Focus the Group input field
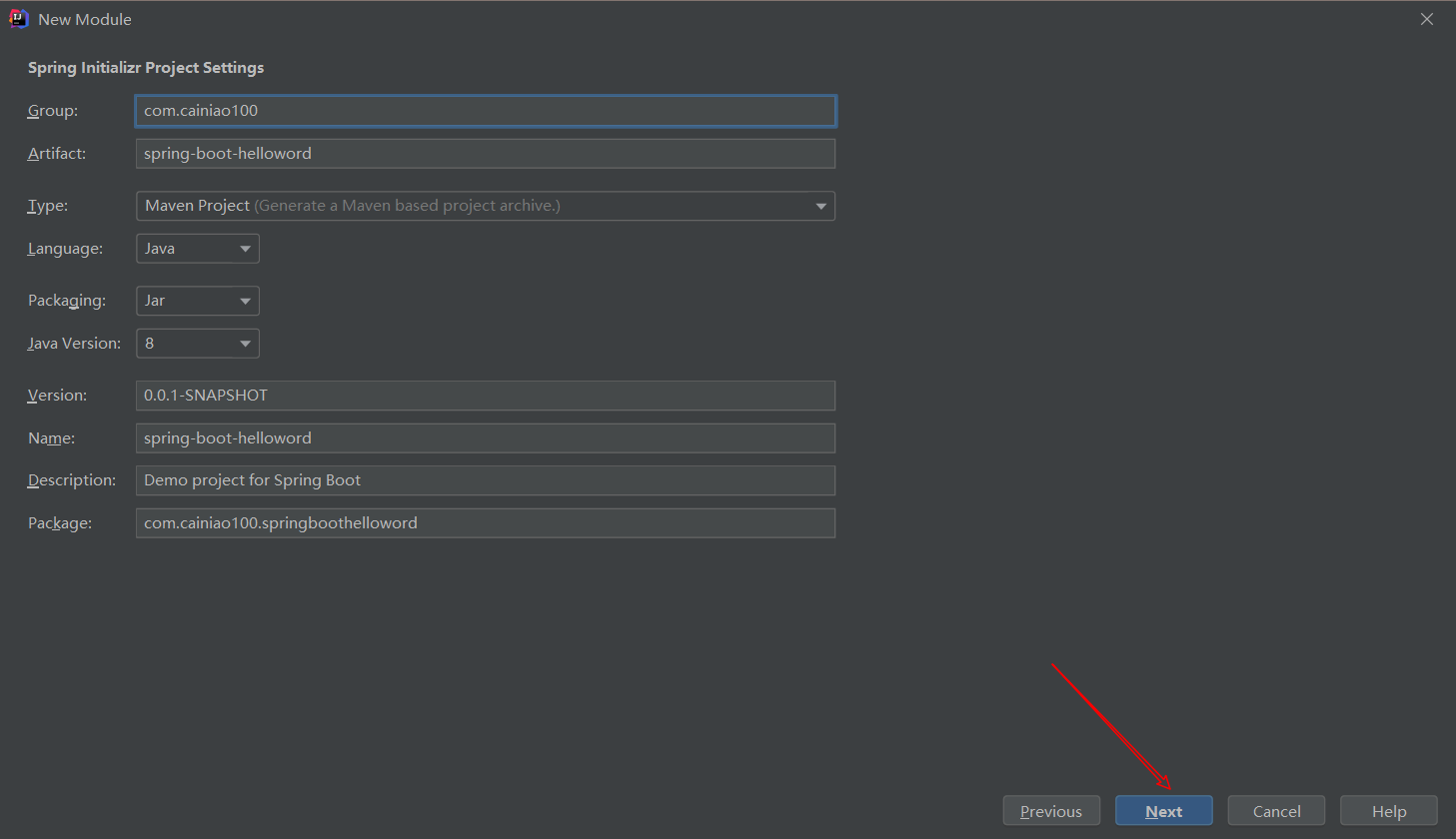 tap(486, 111)
